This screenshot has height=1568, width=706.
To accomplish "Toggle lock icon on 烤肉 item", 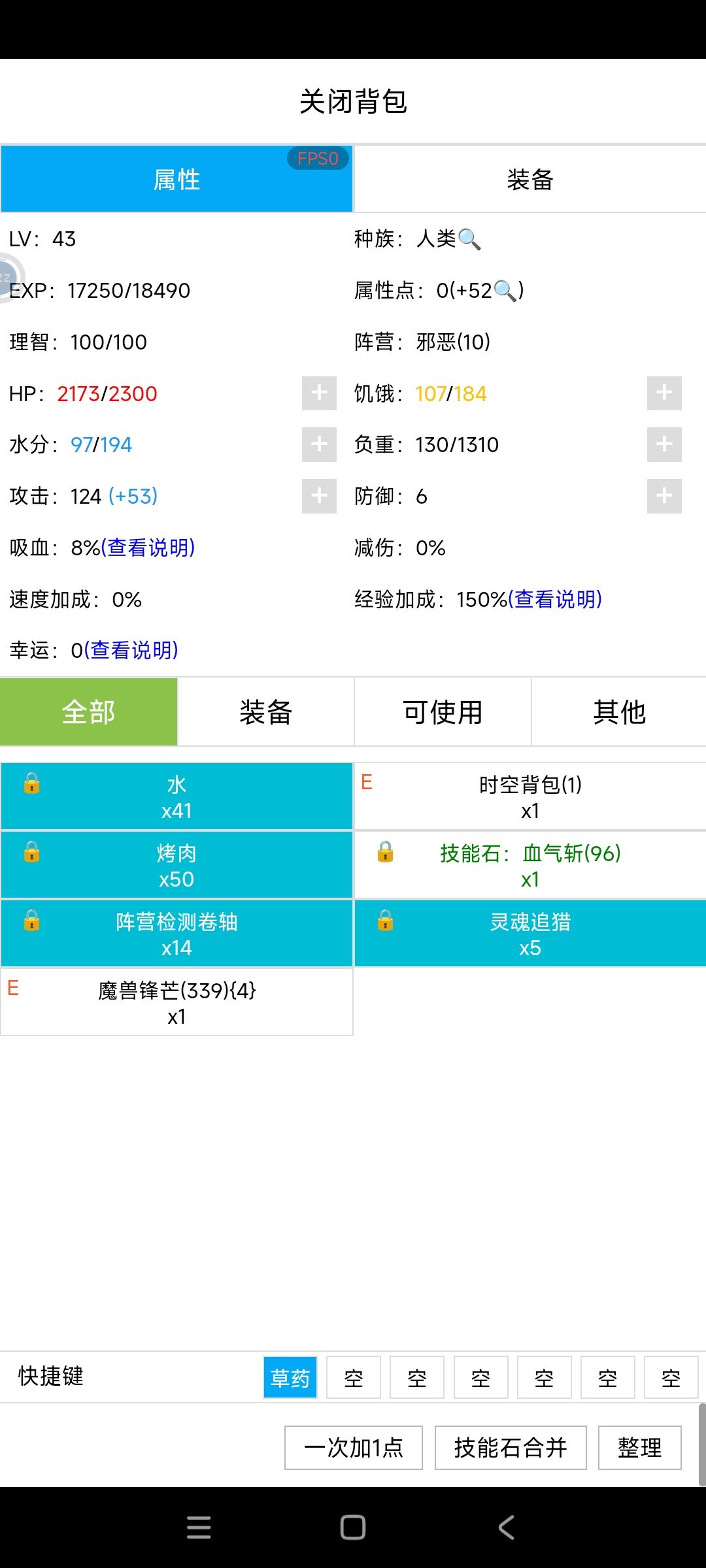I will tap(31, 851).
